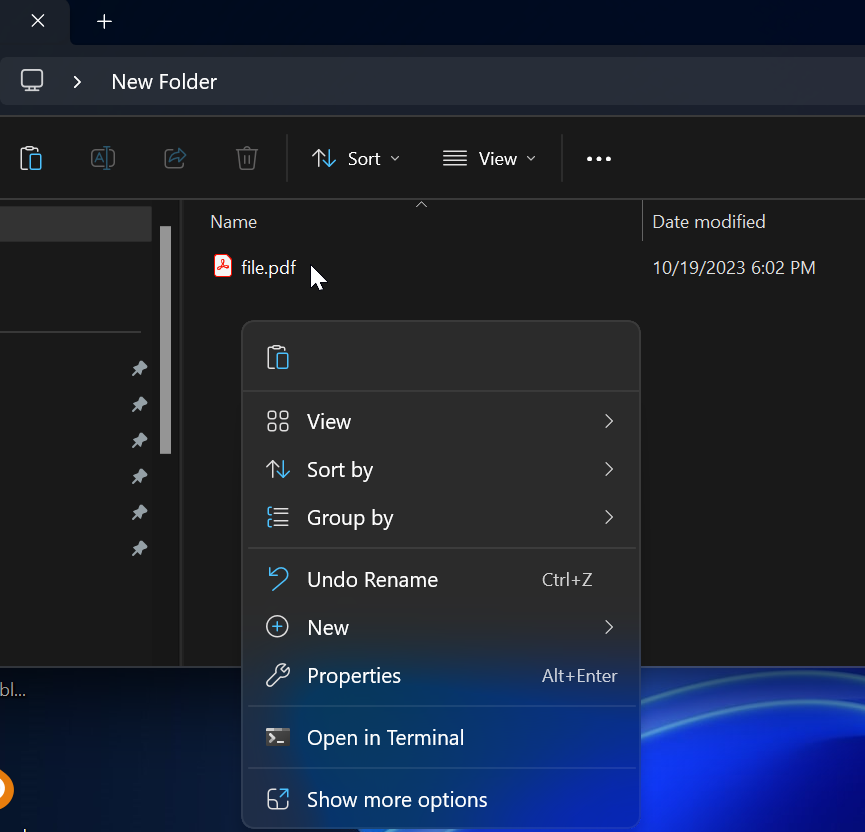Click the last pin icon in the navigation pane
The height and width of the screenshot is (832, 865).
coord(140,548)
